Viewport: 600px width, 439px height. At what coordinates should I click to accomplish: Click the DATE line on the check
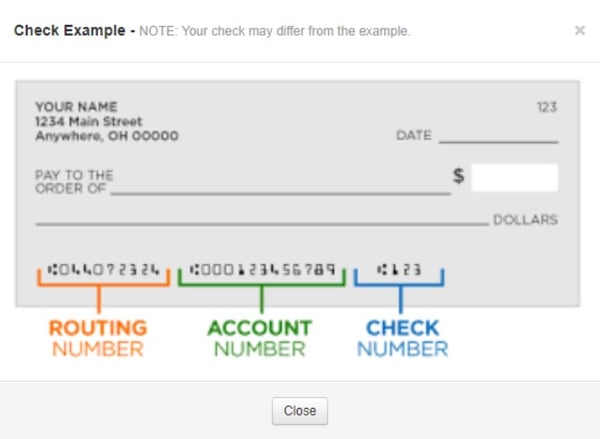click(x=498, y=142)
